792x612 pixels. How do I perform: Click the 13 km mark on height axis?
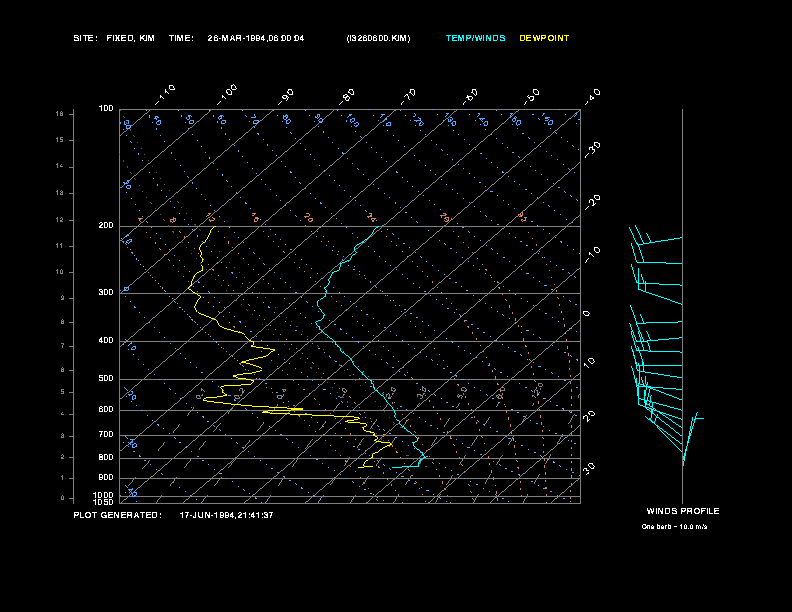click(x=60, y=193)
